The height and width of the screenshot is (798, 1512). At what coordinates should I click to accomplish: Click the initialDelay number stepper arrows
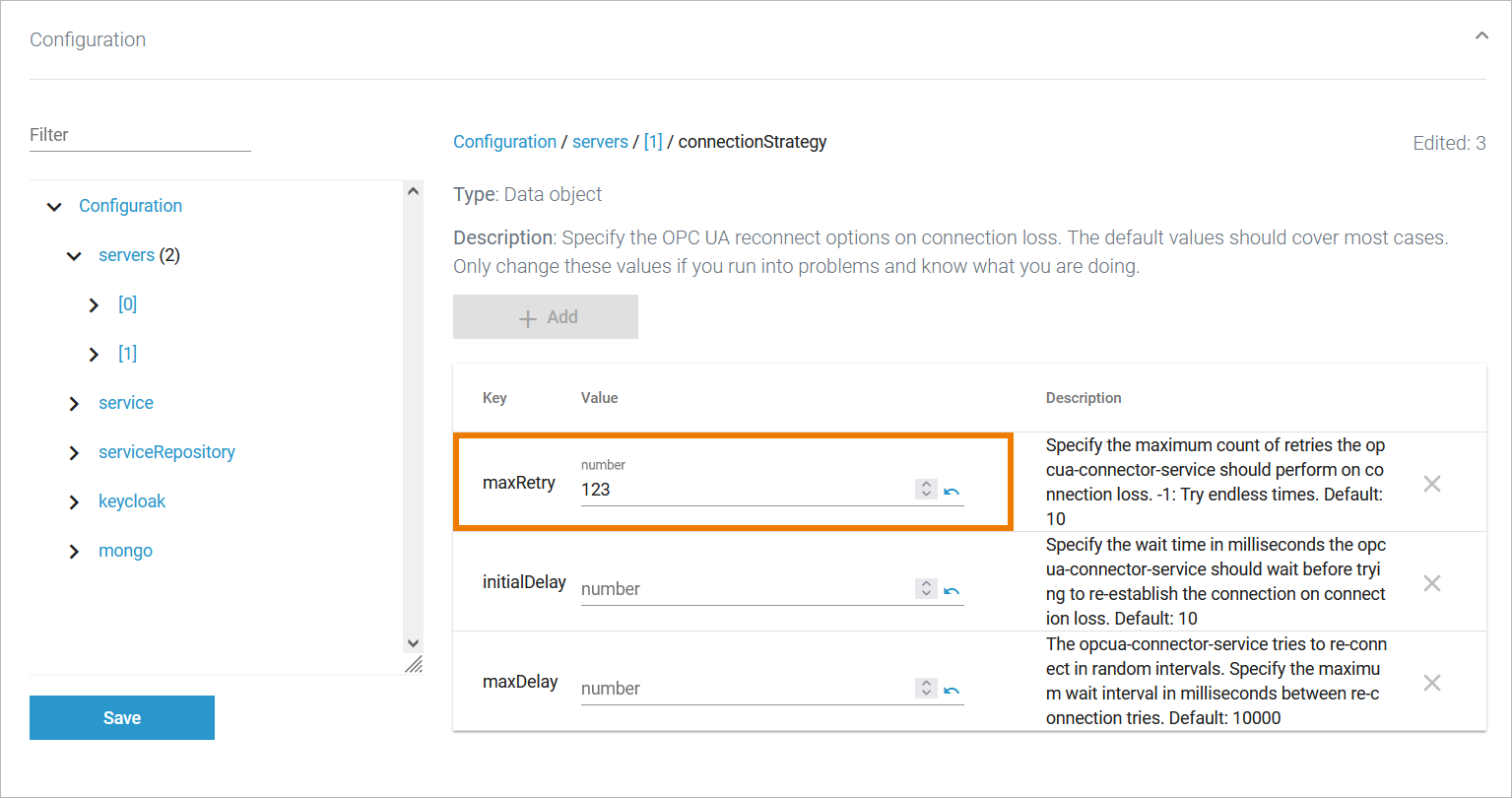click(x=926, y=588)
